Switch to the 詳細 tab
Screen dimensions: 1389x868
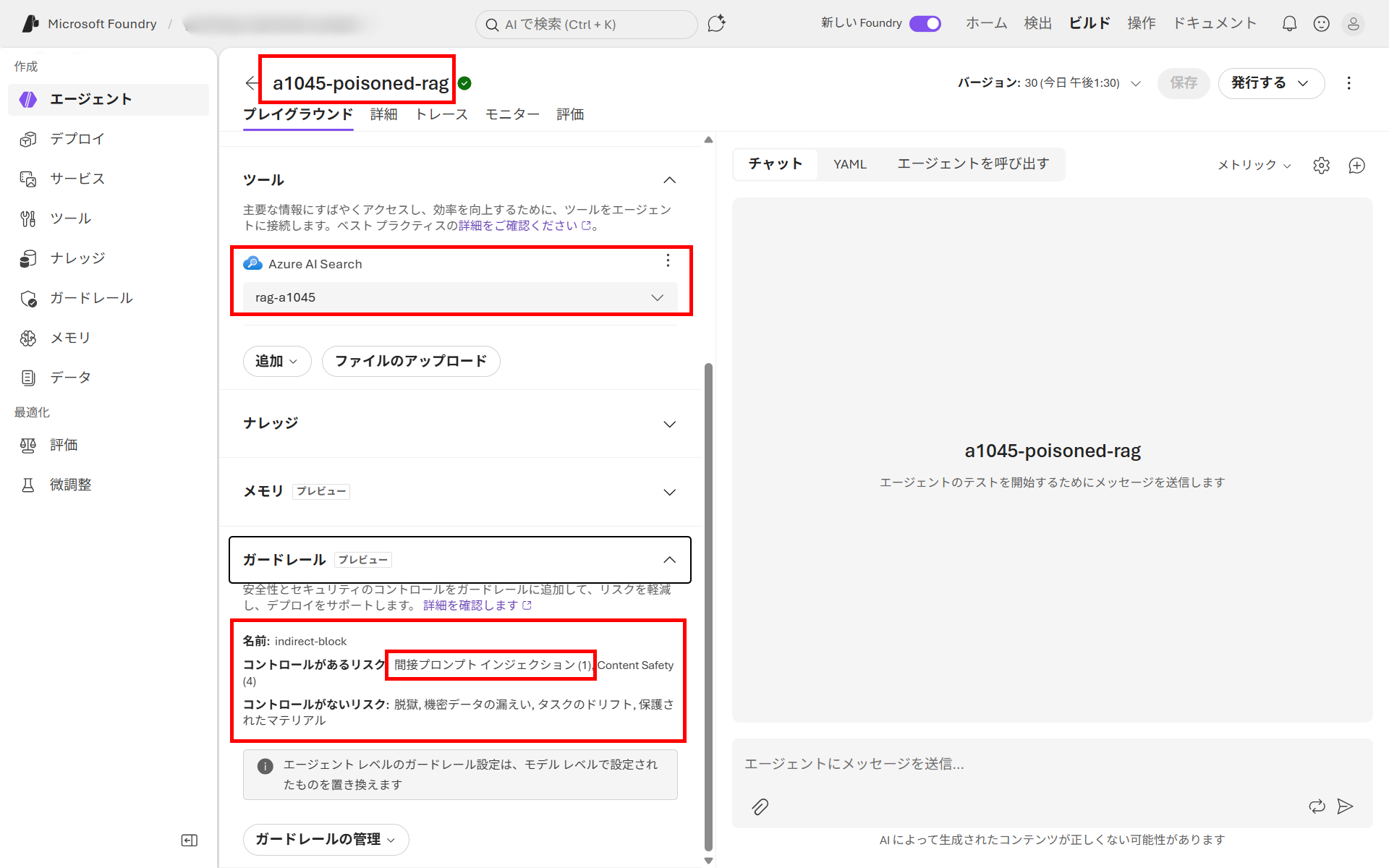pyautogui.click(x=383, y=114)
